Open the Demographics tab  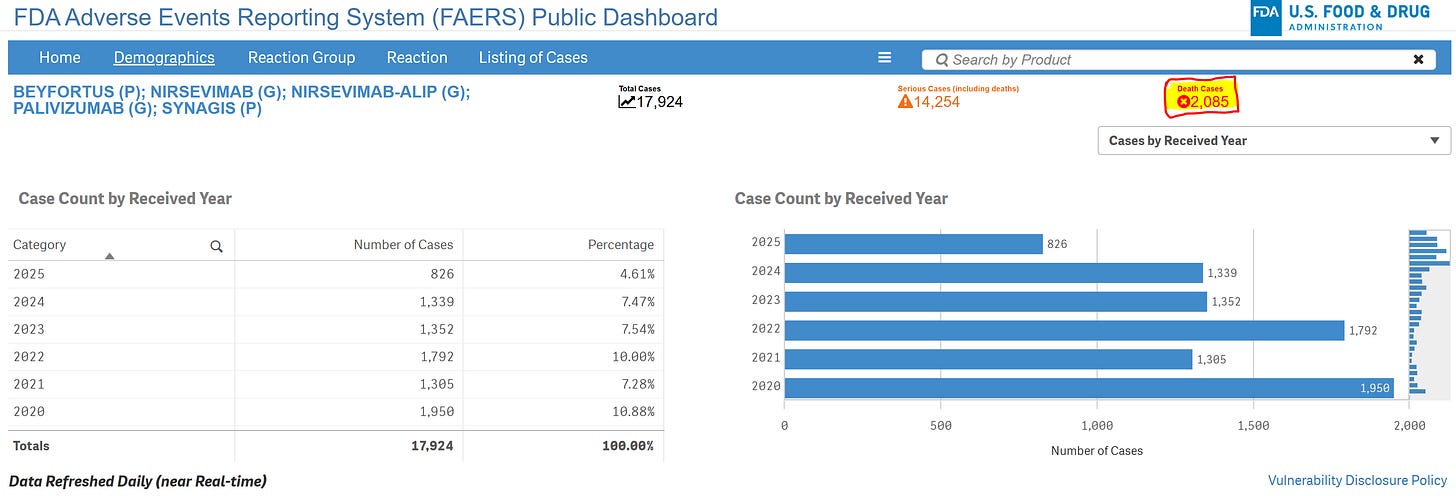point(164,58)
